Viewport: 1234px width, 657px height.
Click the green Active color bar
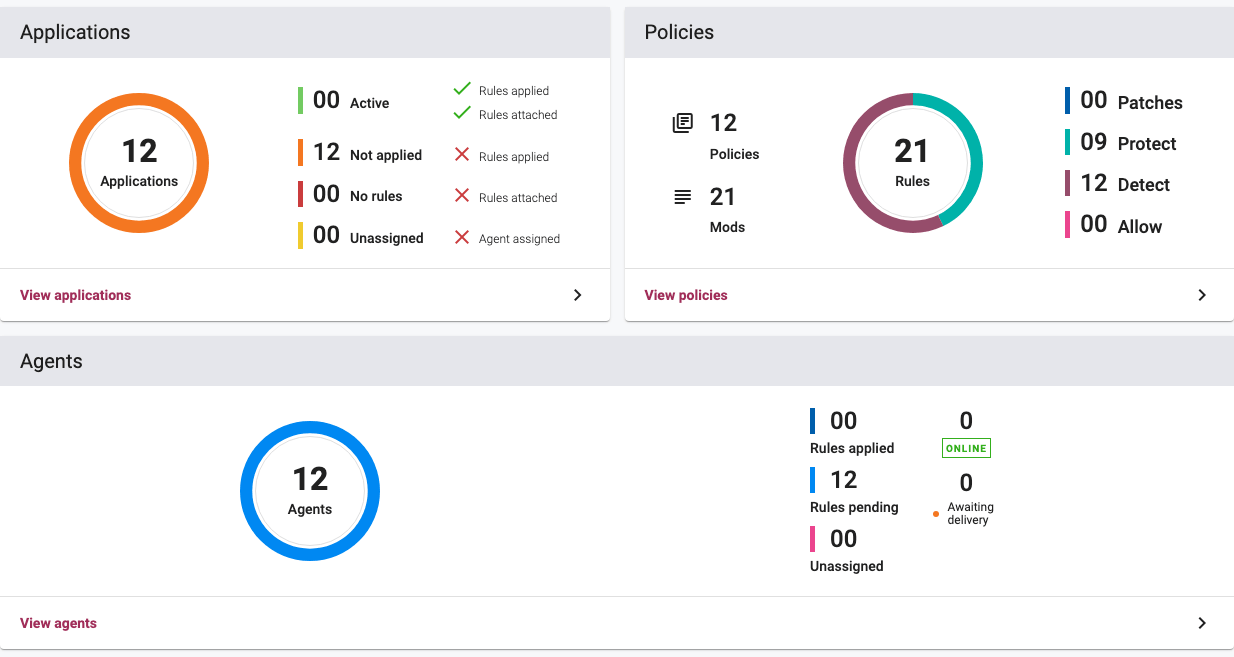pyautogui.click(x=300, y=100)
